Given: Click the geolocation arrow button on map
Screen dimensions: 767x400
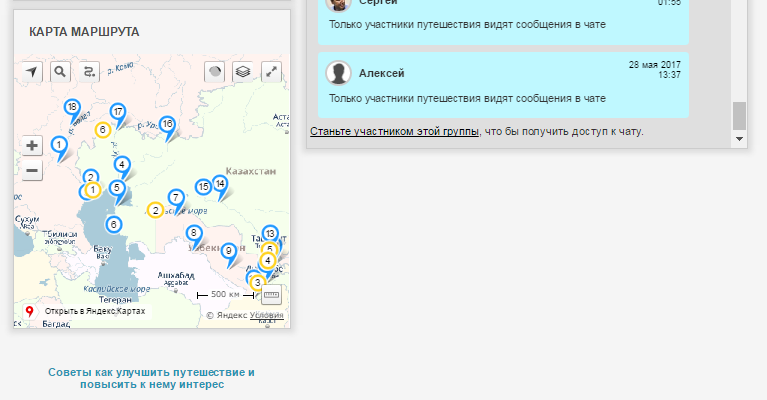Looking at the screenshot, I should click(x=32, y=72).
